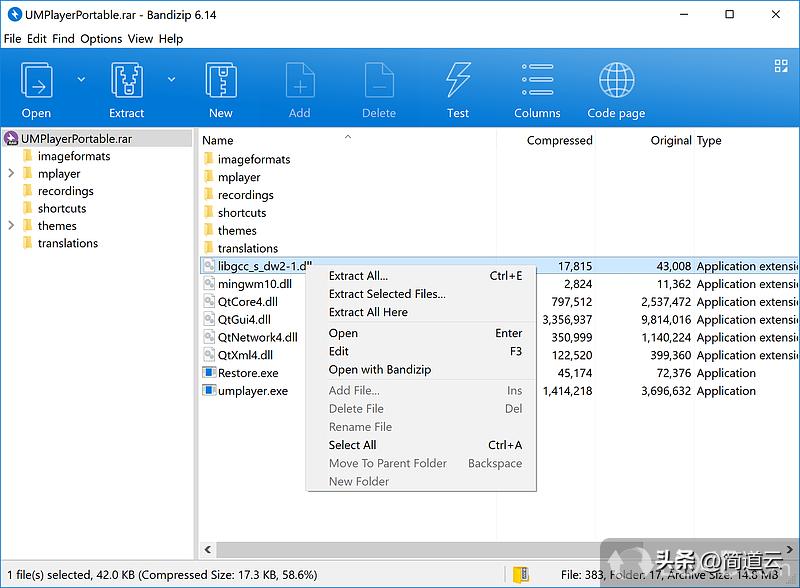The height and width of the screenshot is (588, 800).
Task: Click the horizontal scrollbar of file list
Action: [480, 550]
